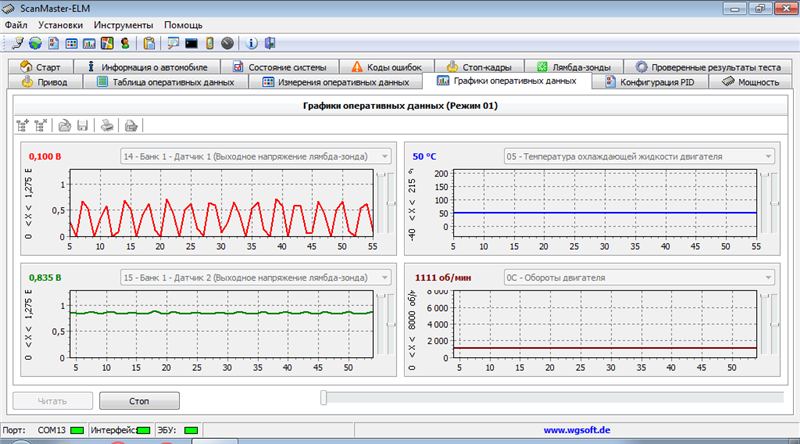Click the person figure toolbar icon
The height and width of the screenshot is (444, 800).
(125, 43)
